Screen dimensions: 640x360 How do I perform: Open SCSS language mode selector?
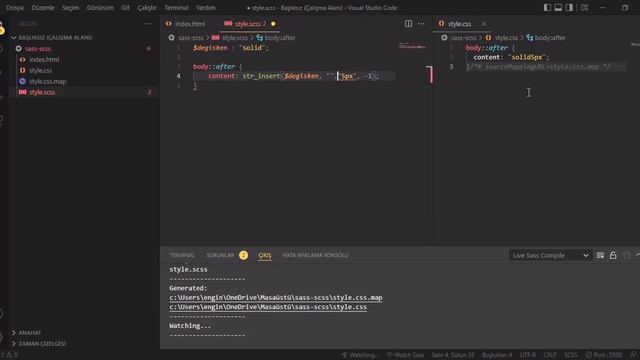tap(571, 355)
